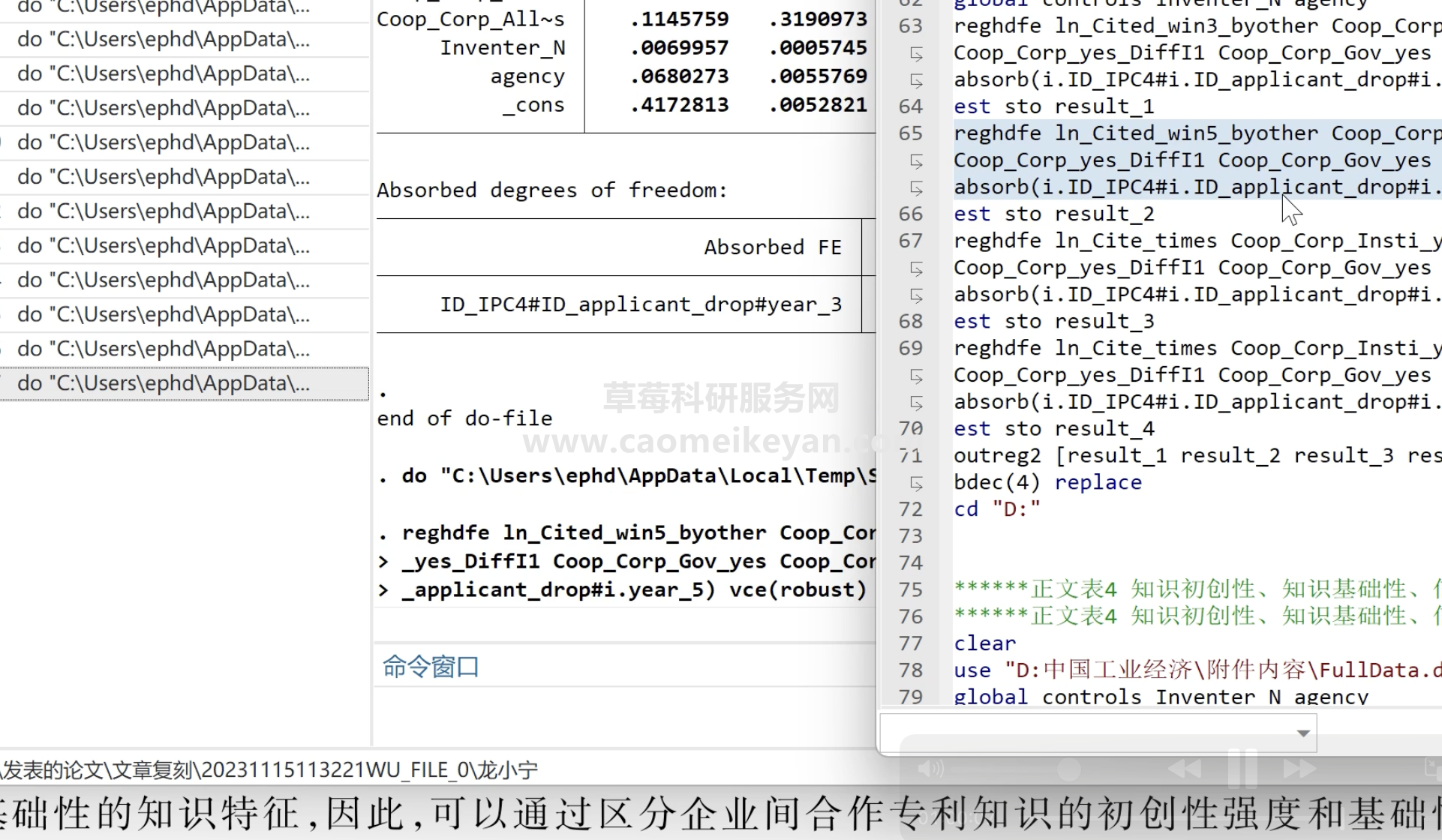Viewport: 1442px width, 840px height.
Task: Click the cd "D:" line in editor
Action: (x=997, y=509)
